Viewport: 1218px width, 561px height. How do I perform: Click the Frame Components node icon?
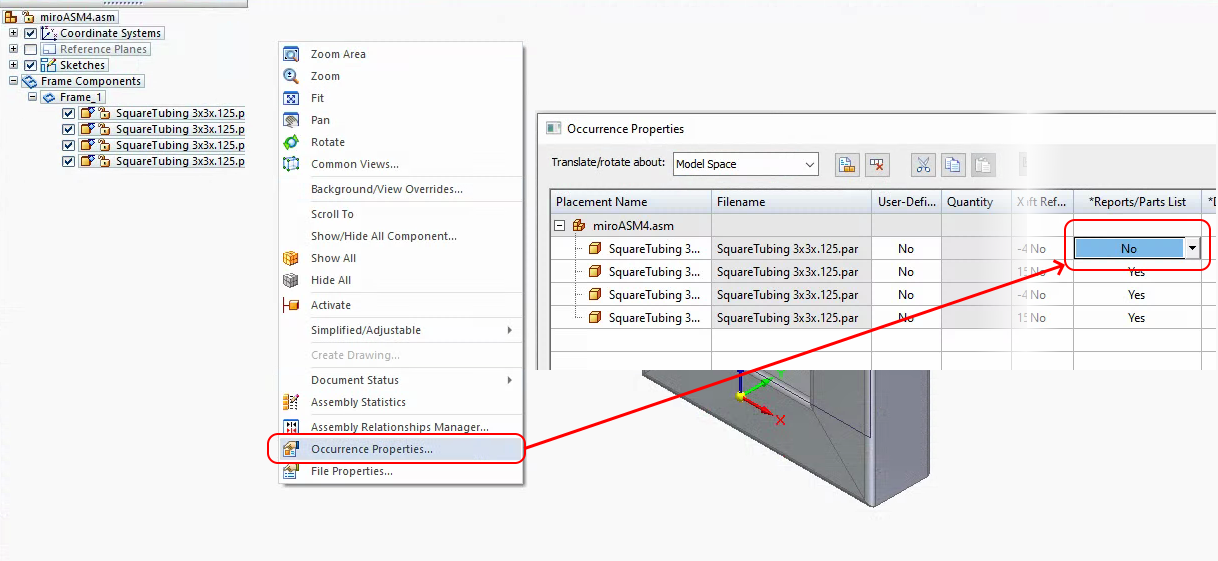point(29,81)
